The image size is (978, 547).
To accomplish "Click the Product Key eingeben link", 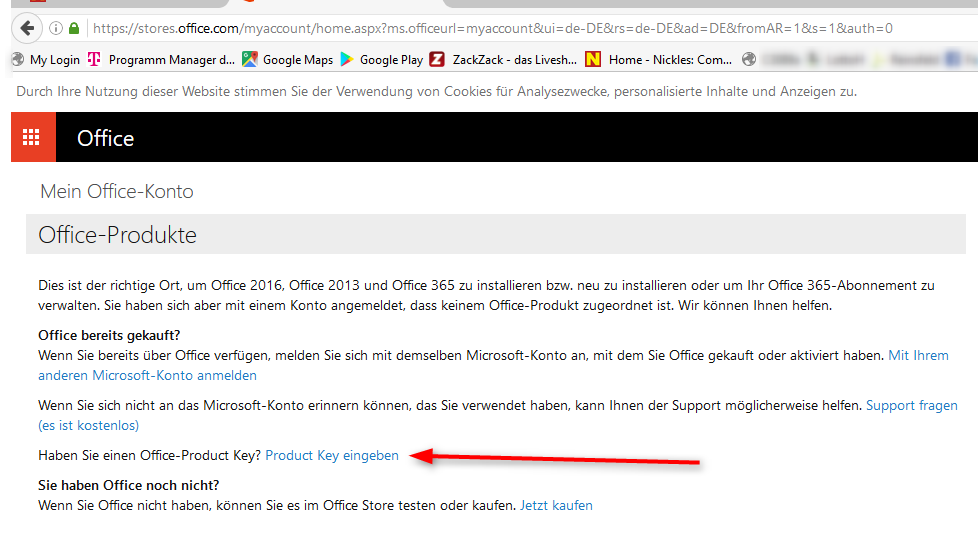I will 332,456.
